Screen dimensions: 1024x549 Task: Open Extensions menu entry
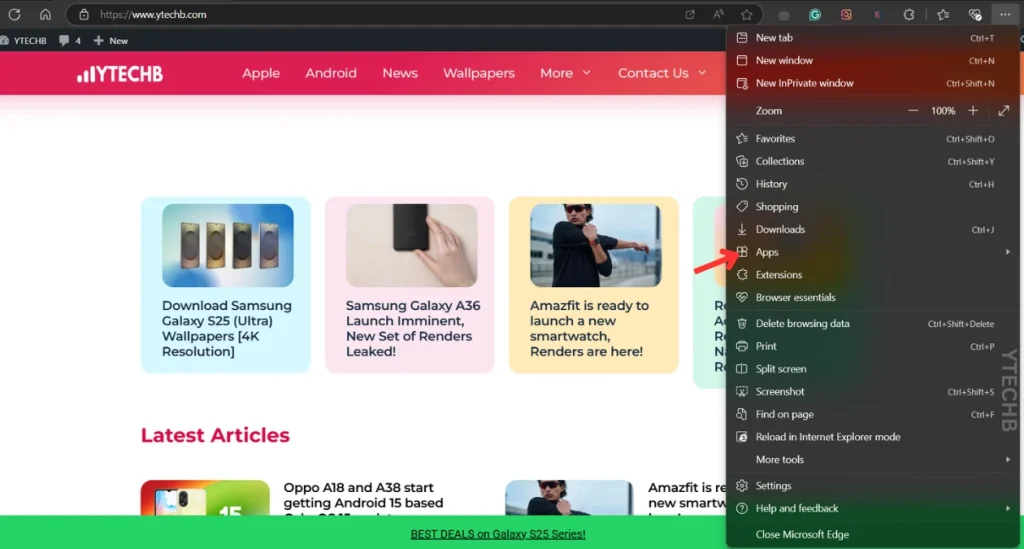click(872, 275)
